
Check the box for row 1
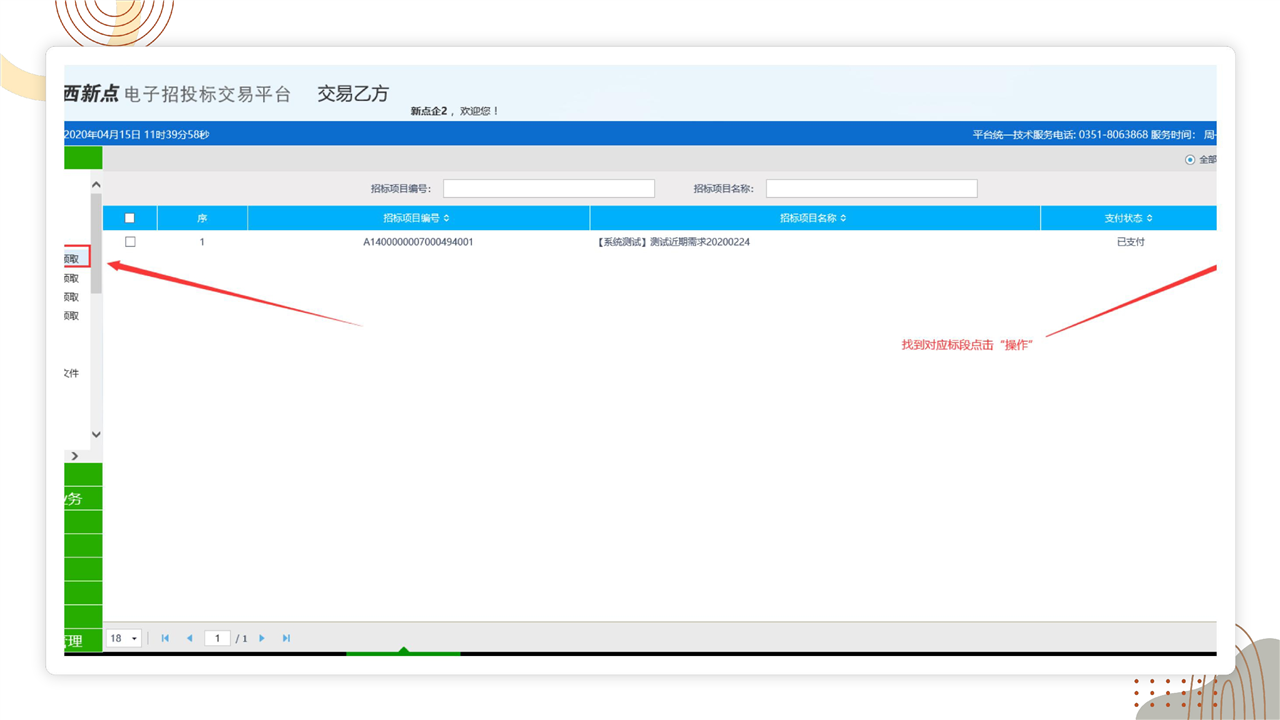click(x=130, y=242)
